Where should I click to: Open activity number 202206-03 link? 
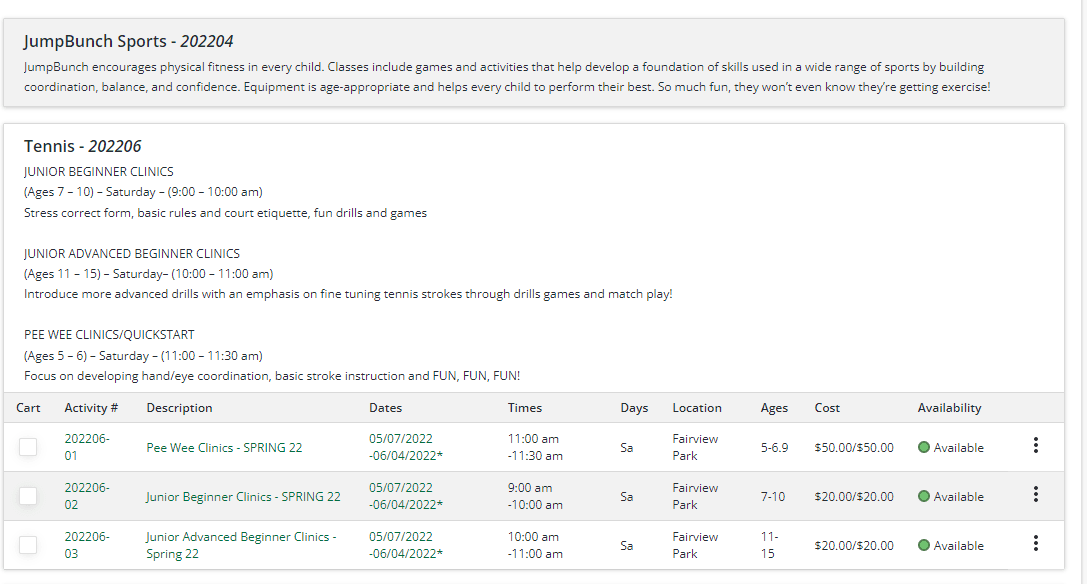coord(87,545)
